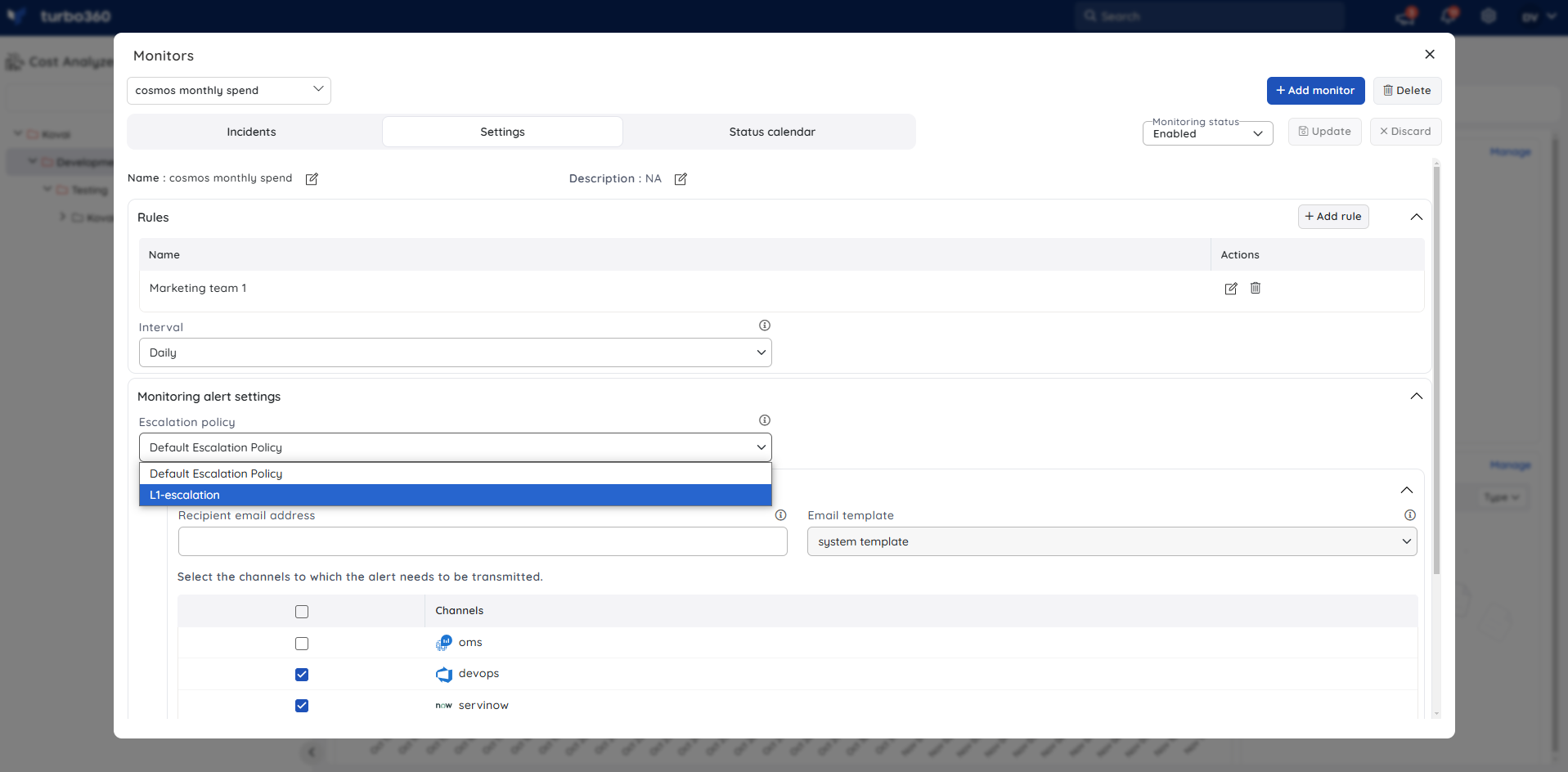Click the Add monitor button
The image size is (1568, 772).
[x=1315, y=91]
